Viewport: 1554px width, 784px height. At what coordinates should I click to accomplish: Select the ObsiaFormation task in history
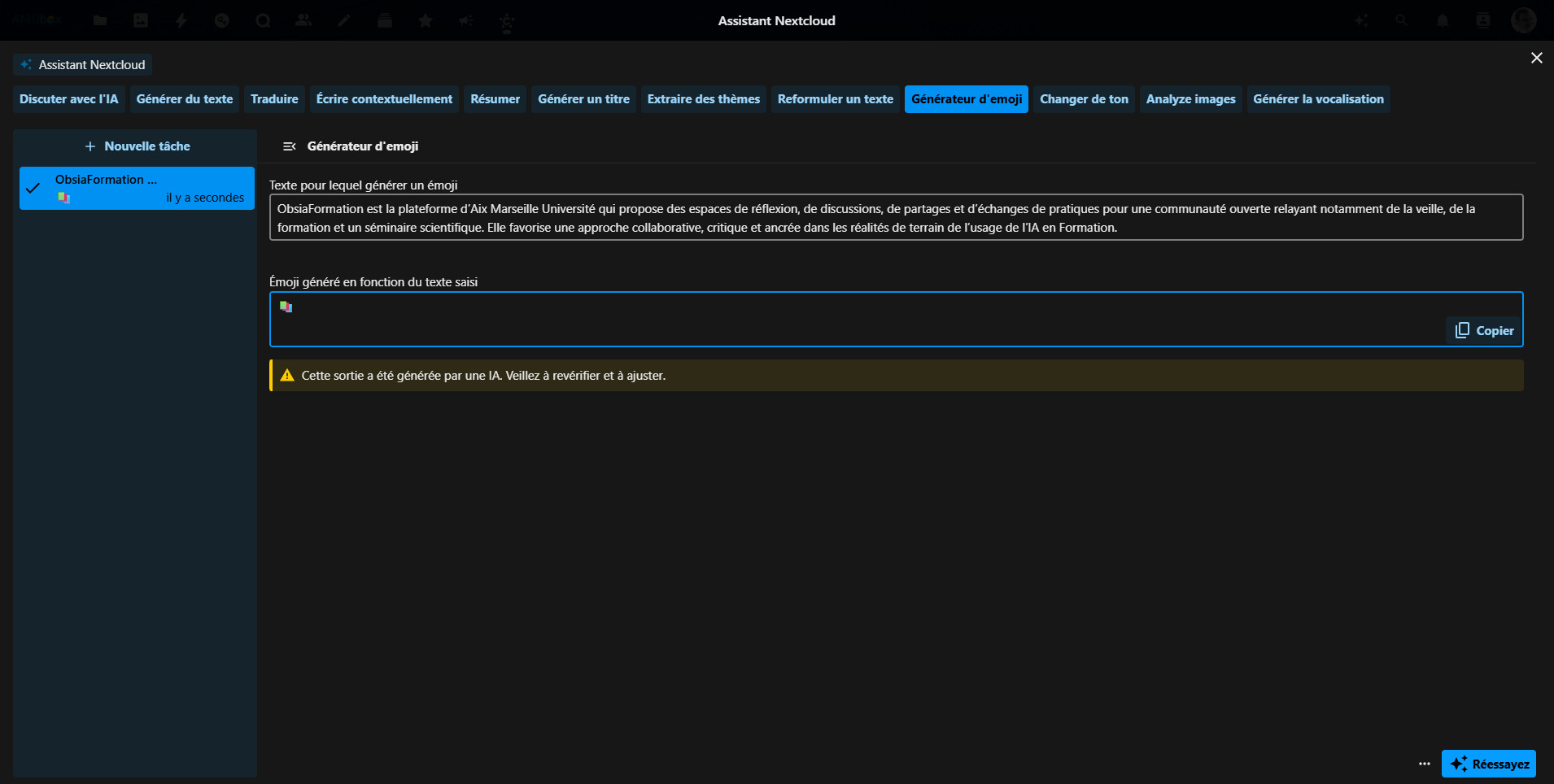pos(137,188)
